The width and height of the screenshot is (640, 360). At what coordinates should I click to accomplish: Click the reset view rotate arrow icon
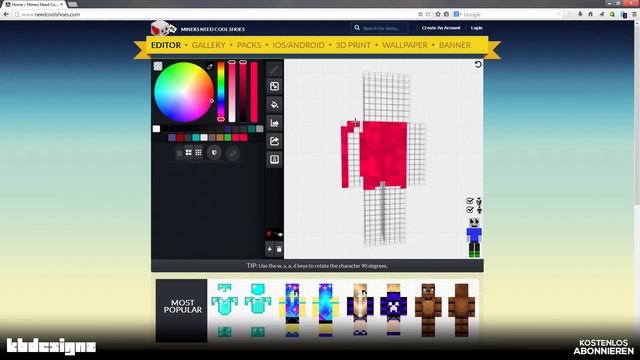(478, 64)
